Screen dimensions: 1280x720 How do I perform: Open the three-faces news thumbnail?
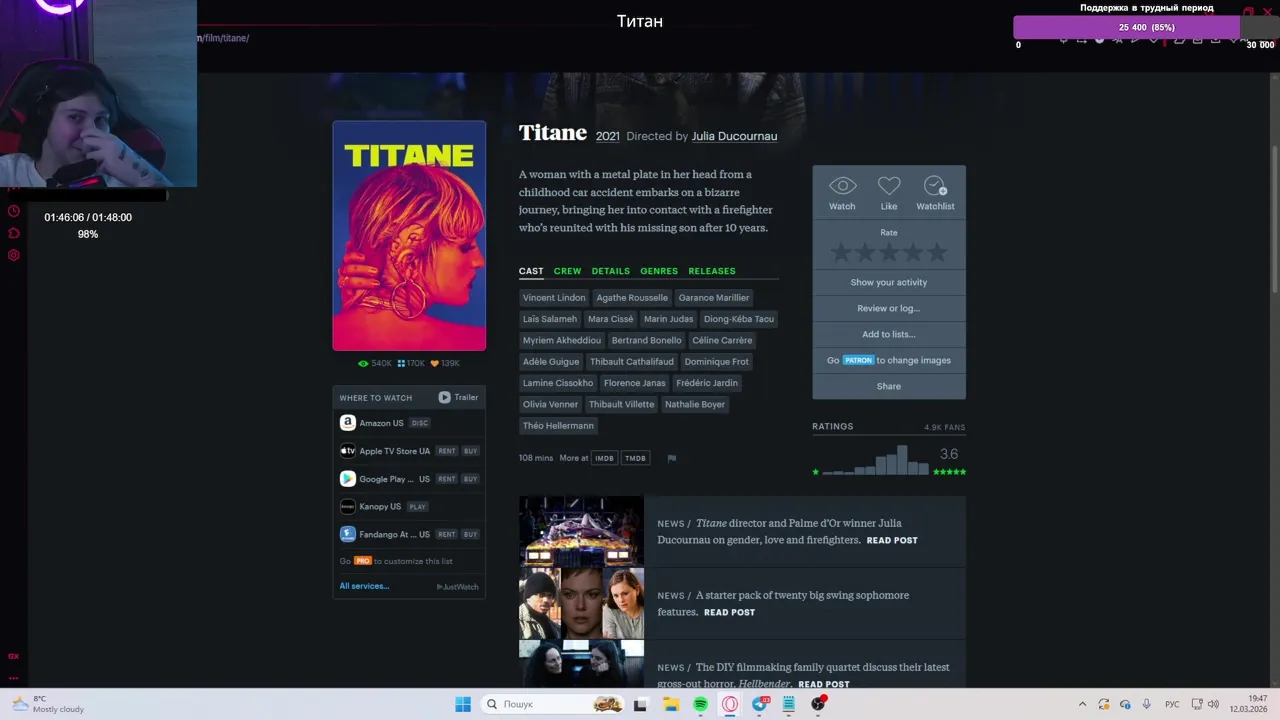point(581,603)
